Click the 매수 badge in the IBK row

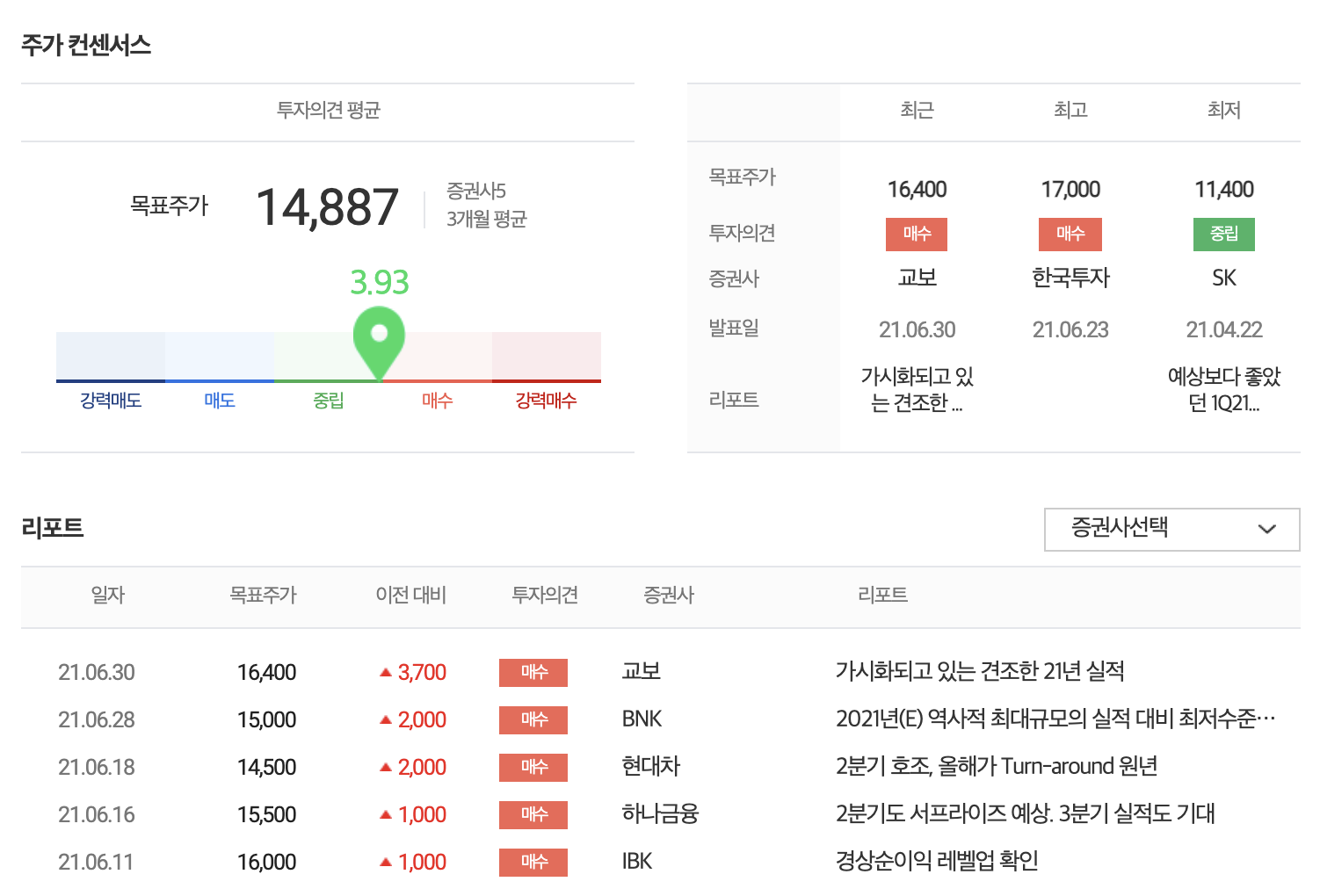pos(533,863)
